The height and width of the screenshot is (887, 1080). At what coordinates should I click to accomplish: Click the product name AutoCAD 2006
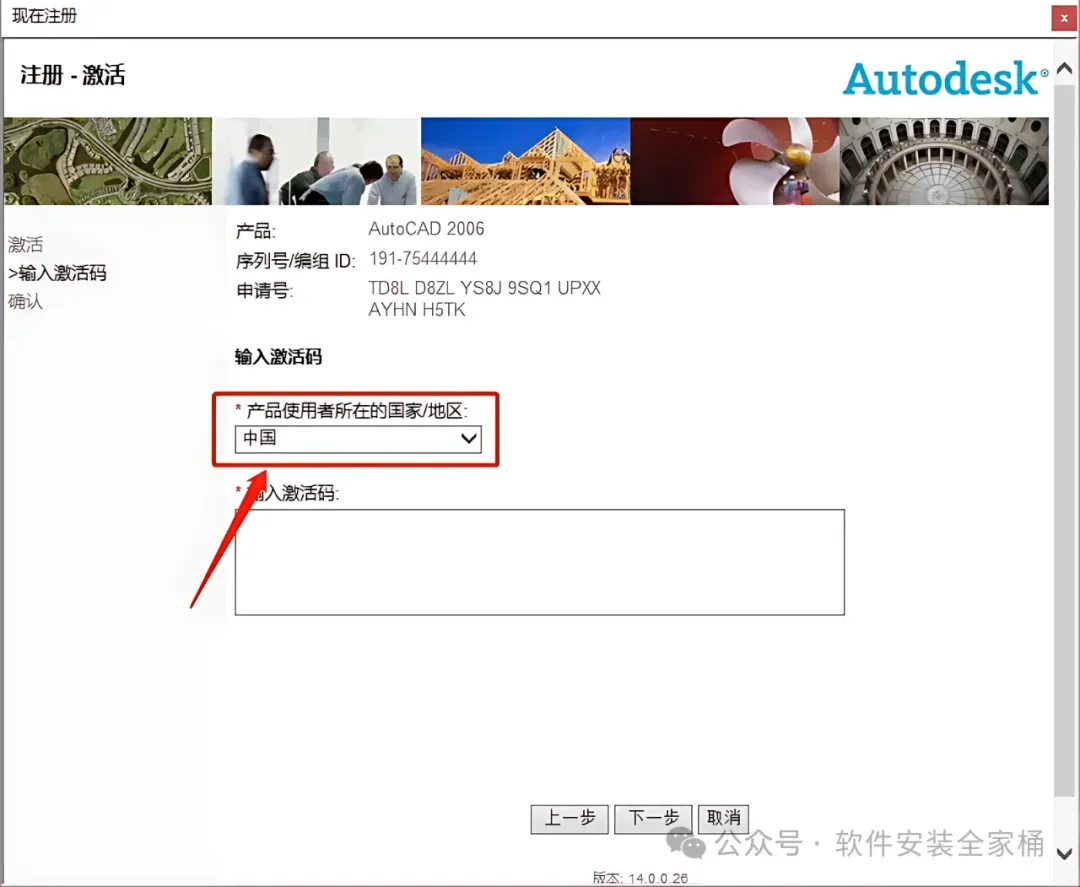pyautogui.click(x=426, y=229)
